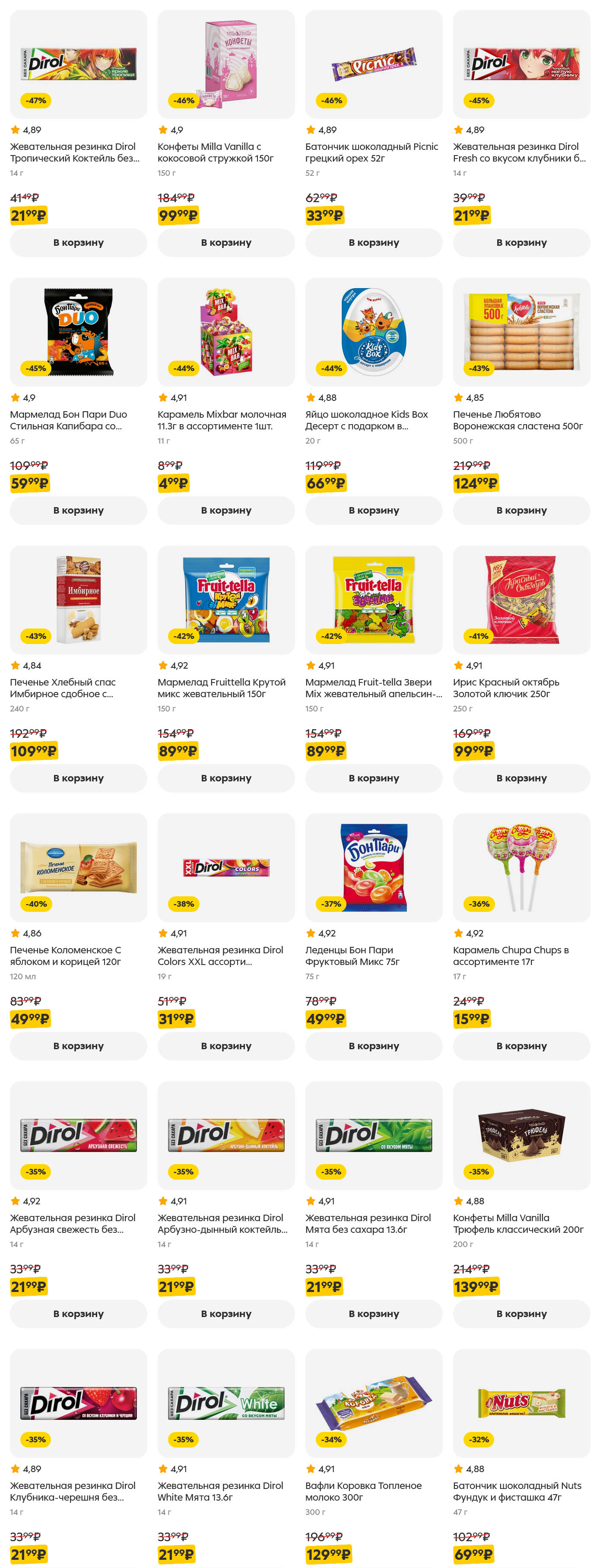Click the star icon beside 4,86 rating

[x=15, y=933]
